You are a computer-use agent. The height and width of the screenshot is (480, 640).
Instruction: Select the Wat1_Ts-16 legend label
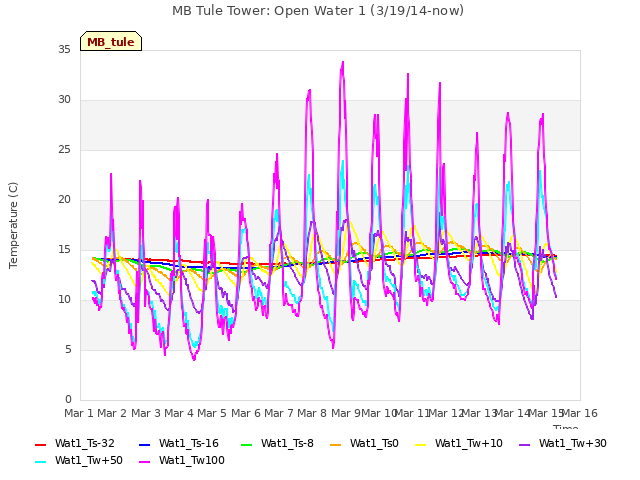[189, 444]
